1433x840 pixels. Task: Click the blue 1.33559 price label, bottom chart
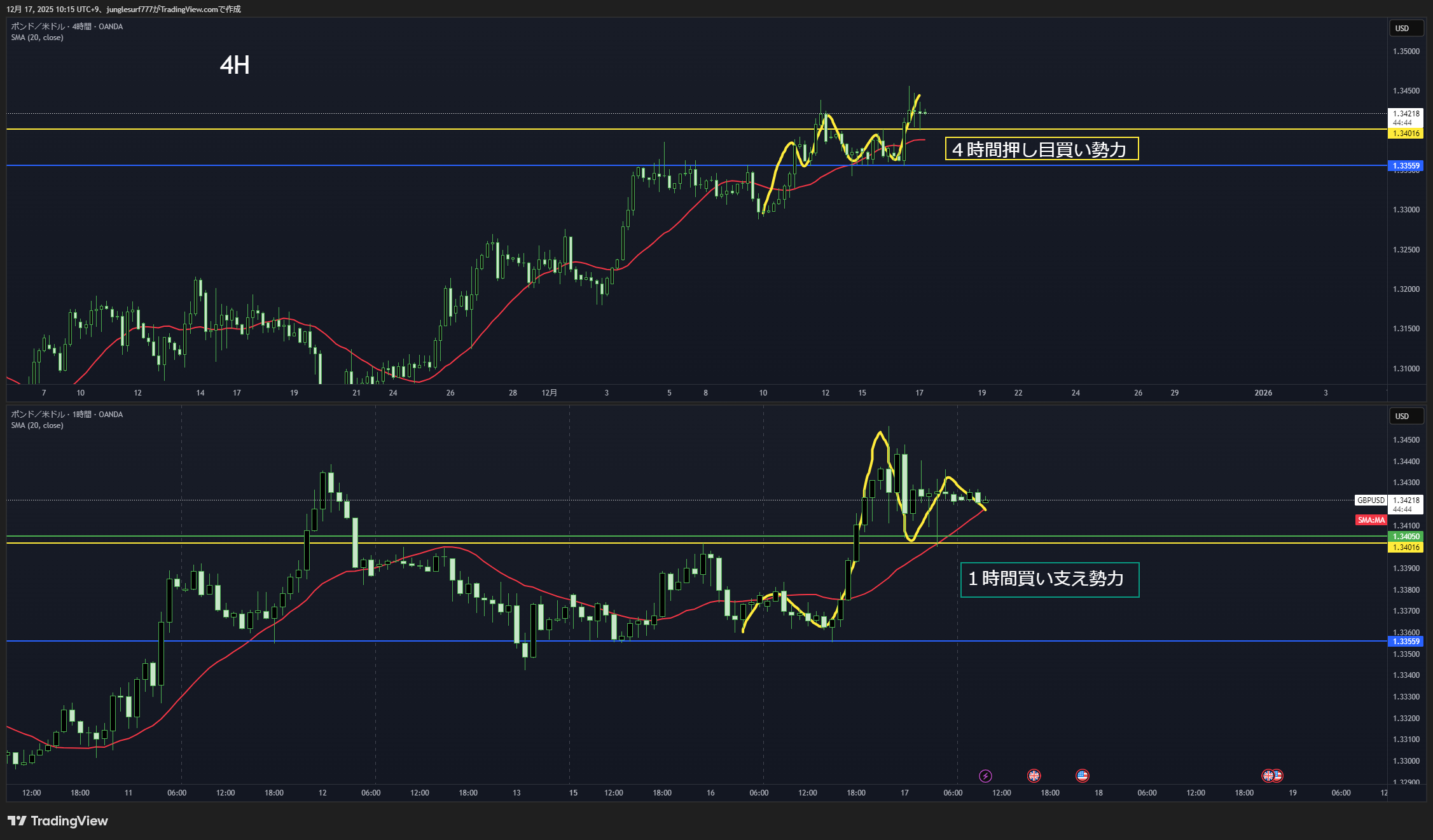pos(1406,642)
